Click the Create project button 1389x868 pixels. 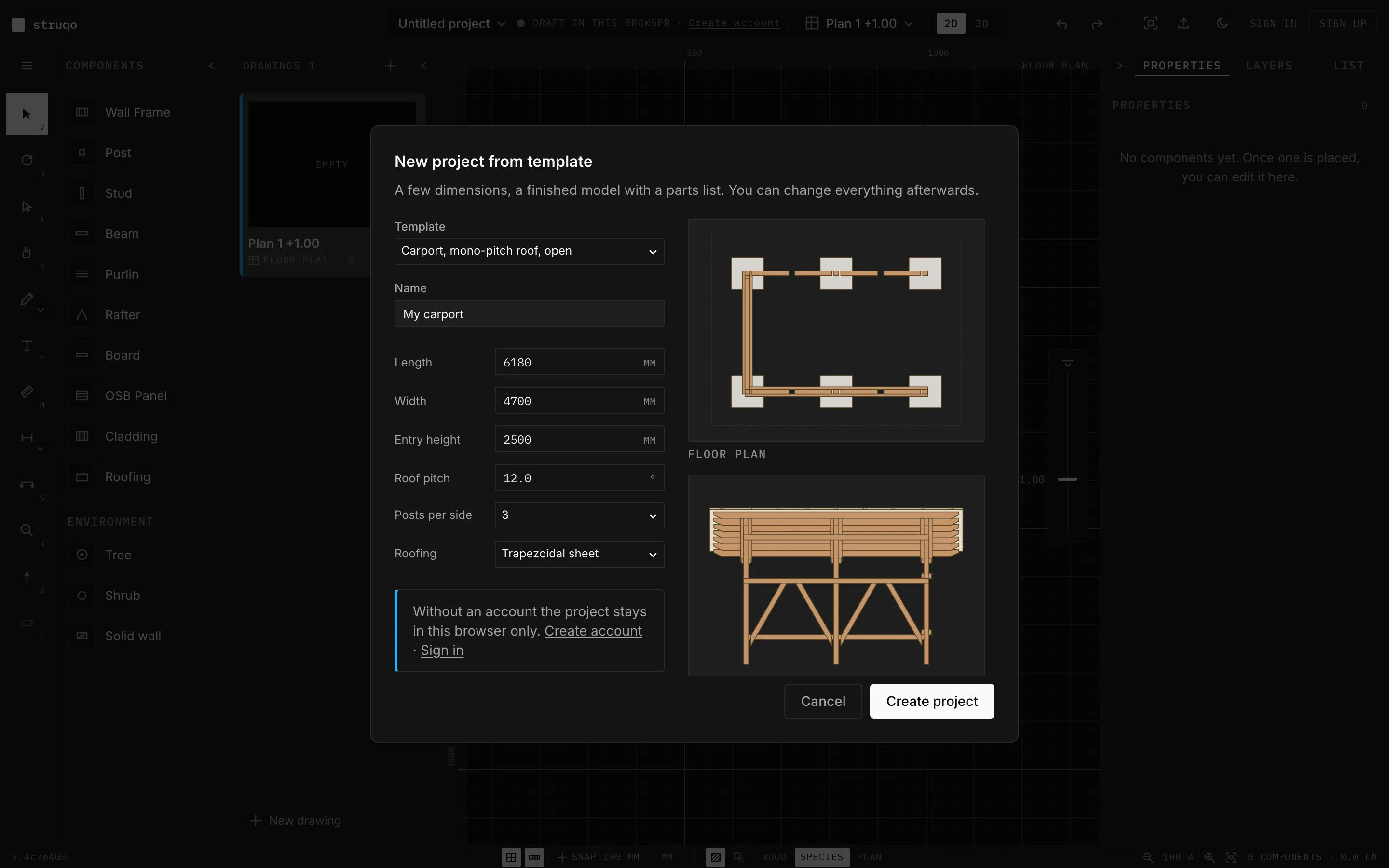pyautogui.click(x=932, y=701)
